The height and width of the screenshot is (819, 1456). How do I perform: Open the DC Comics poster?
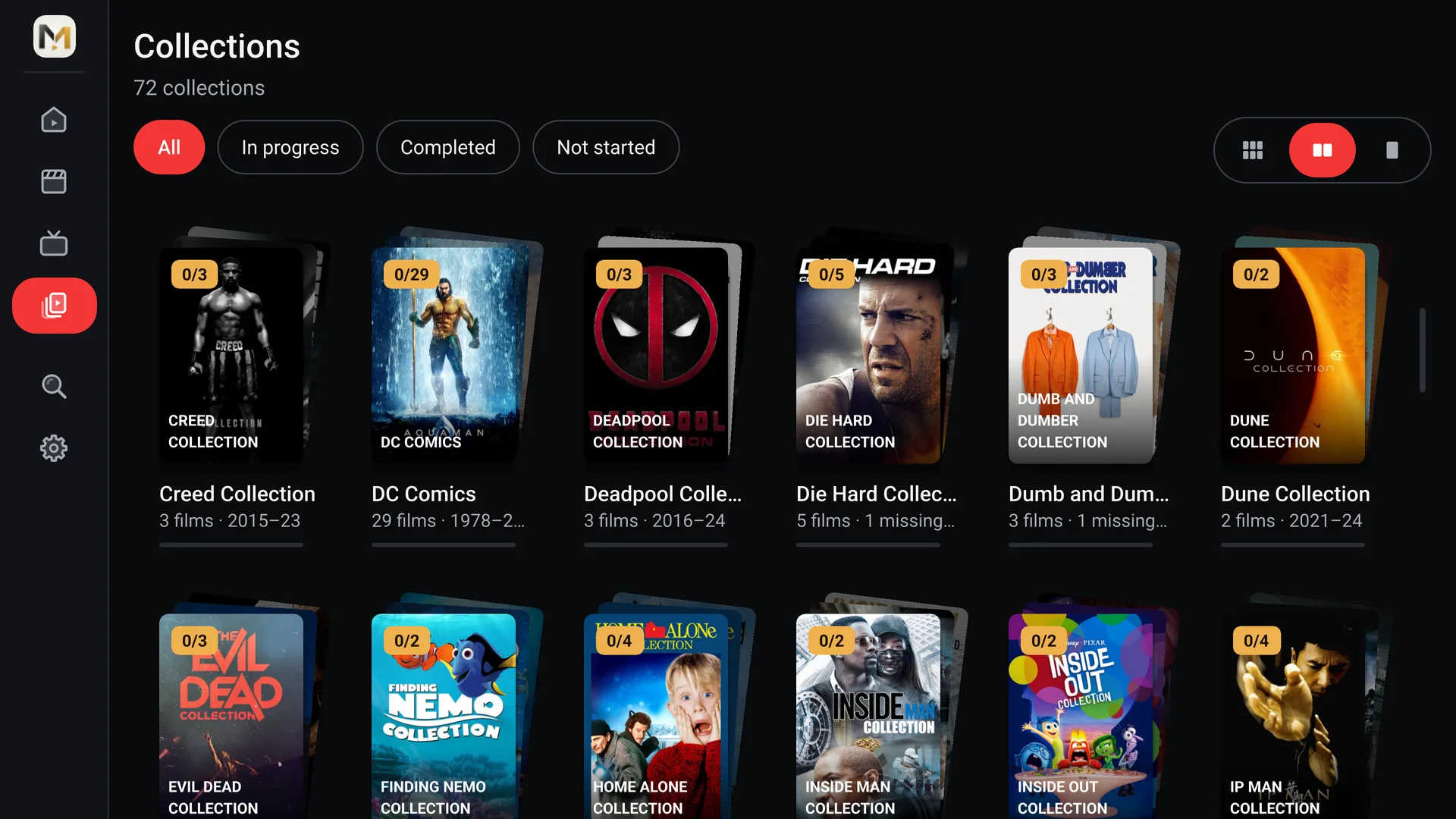click(444, 355)
